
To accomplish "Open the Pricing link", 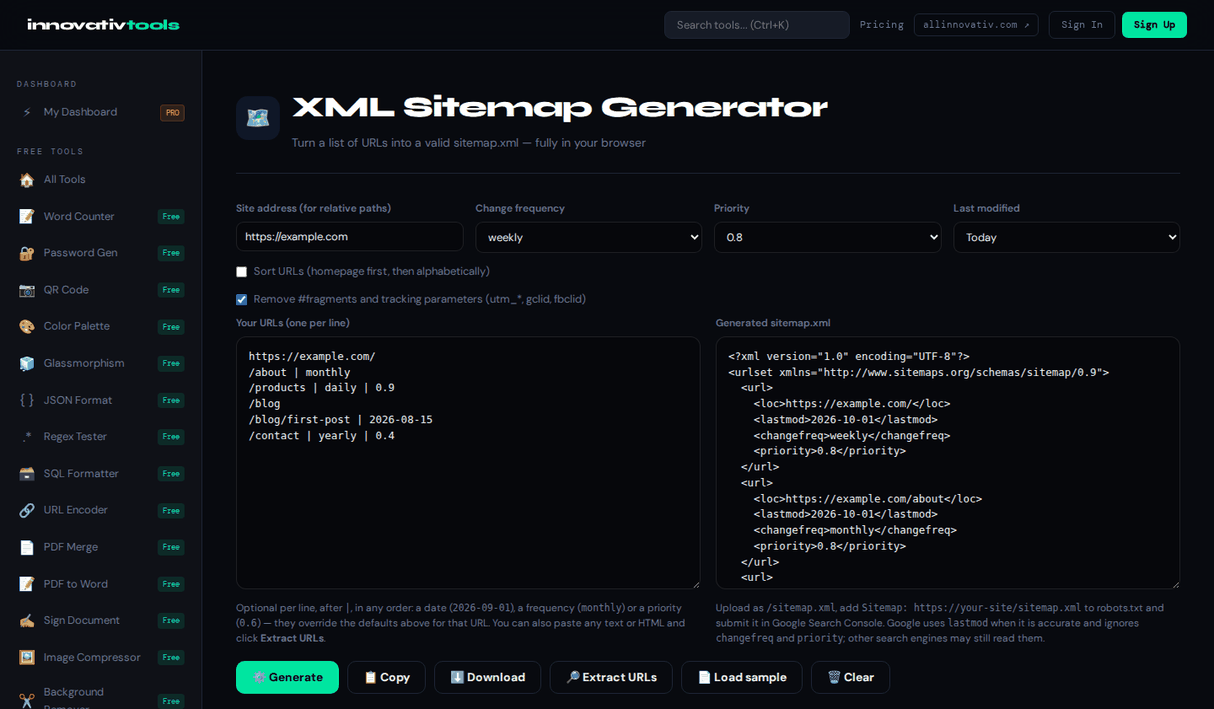I will click(x=881, y=25).
